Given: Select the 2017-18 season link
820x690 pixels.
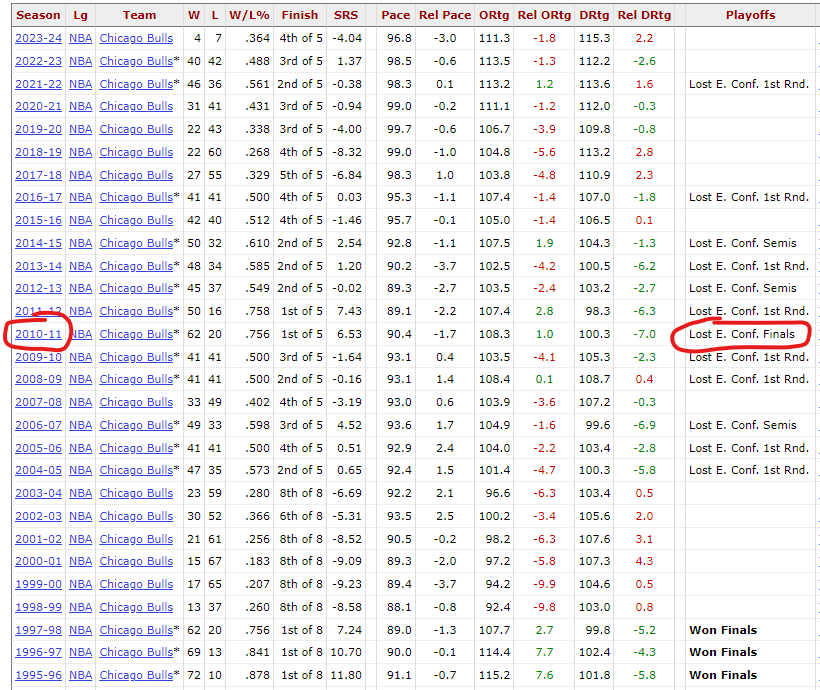Looking at the screenshot, I should pyautogui.click(x=38, y=175).
